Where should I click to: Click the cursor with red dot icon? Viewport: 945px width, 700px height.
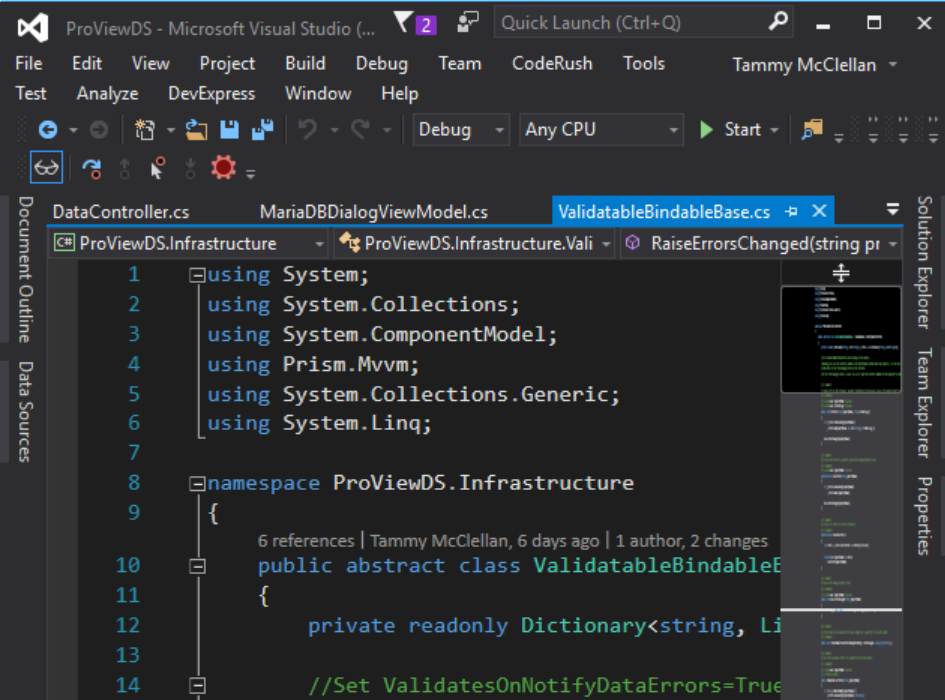[158, 168]
